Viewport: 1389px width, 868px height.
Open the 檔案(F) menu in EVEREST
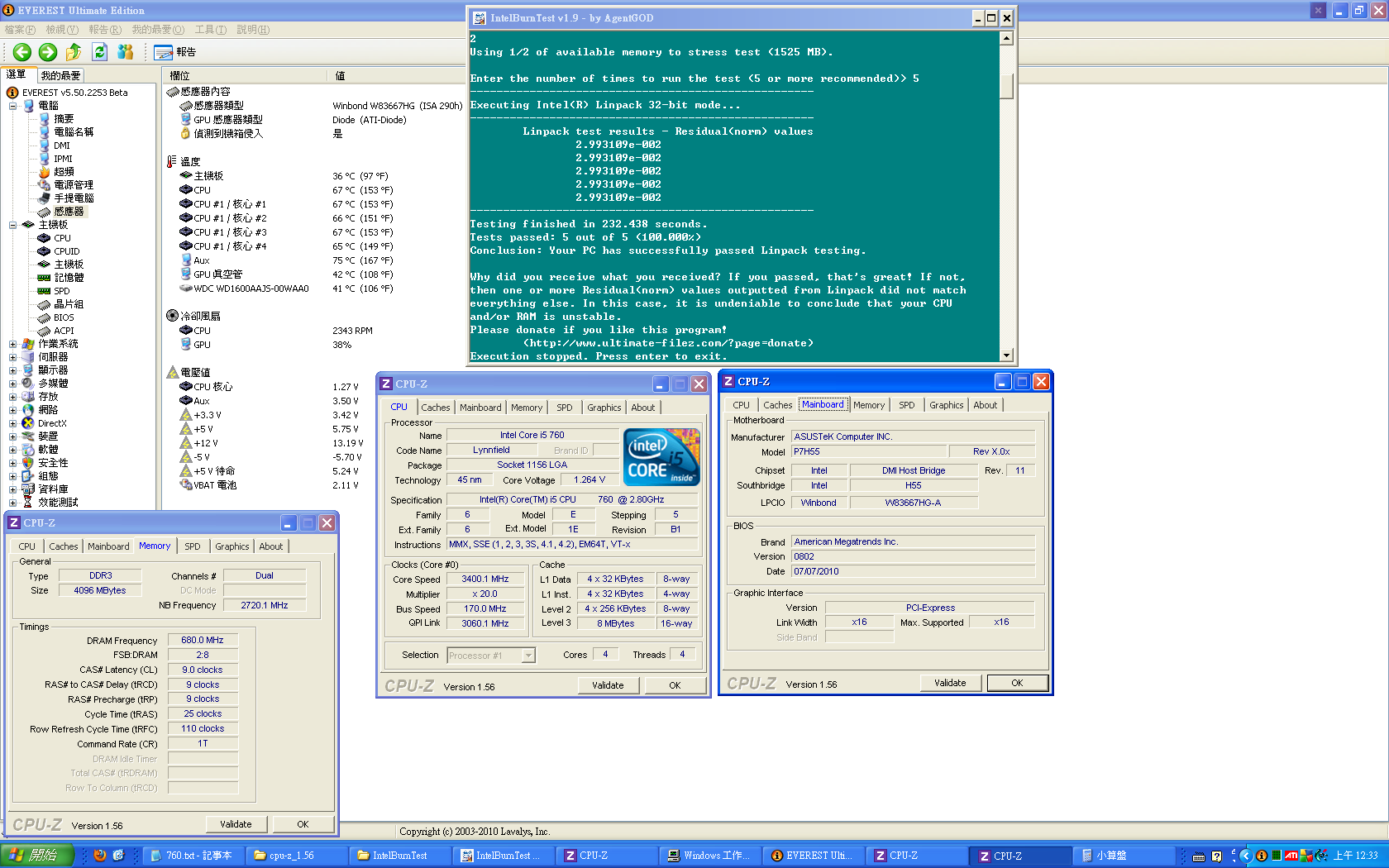coord(20,30)
